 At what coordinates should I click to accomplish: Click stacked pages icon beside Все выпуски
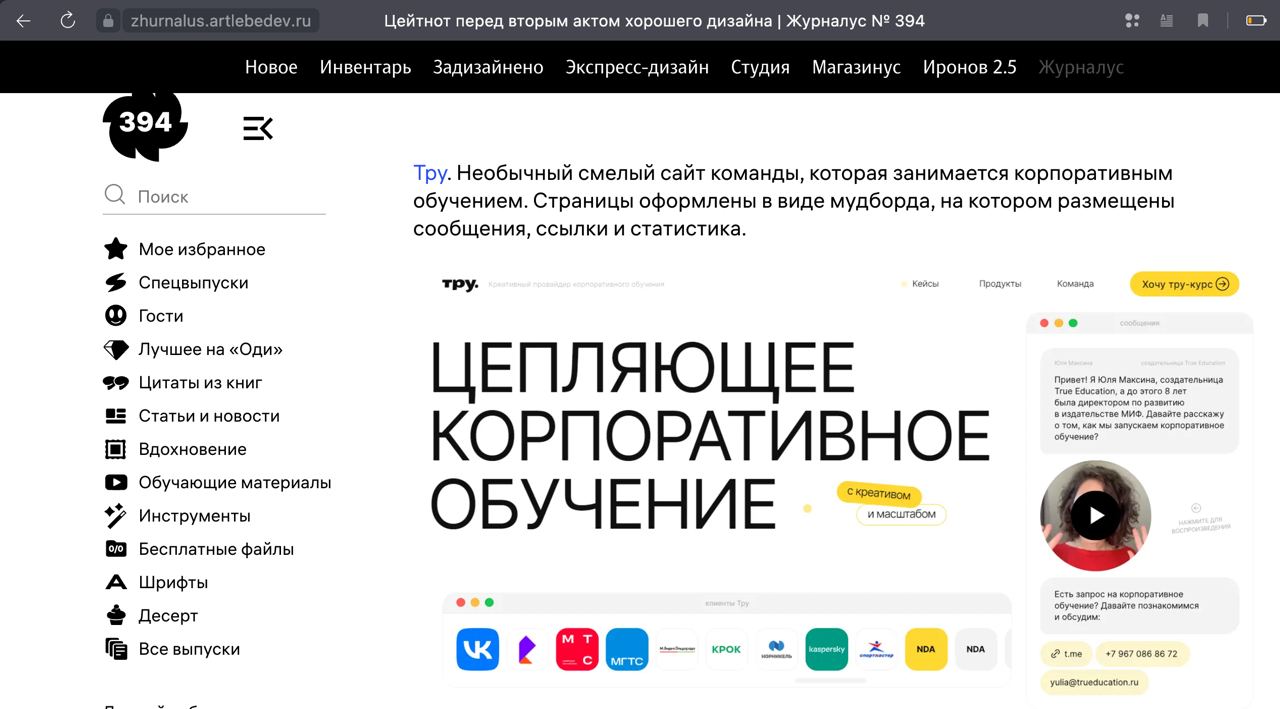coord(116,648)
